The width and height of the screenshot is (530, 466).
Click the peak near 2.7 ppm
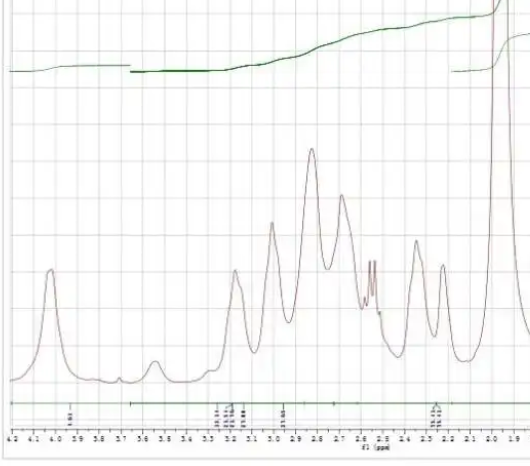point(342,196)
